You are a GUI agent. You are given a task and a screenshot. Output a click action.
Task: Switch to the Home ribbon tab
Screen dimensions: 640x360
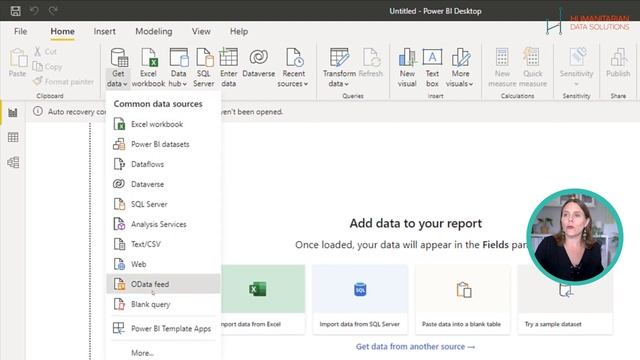pos(62,31)
